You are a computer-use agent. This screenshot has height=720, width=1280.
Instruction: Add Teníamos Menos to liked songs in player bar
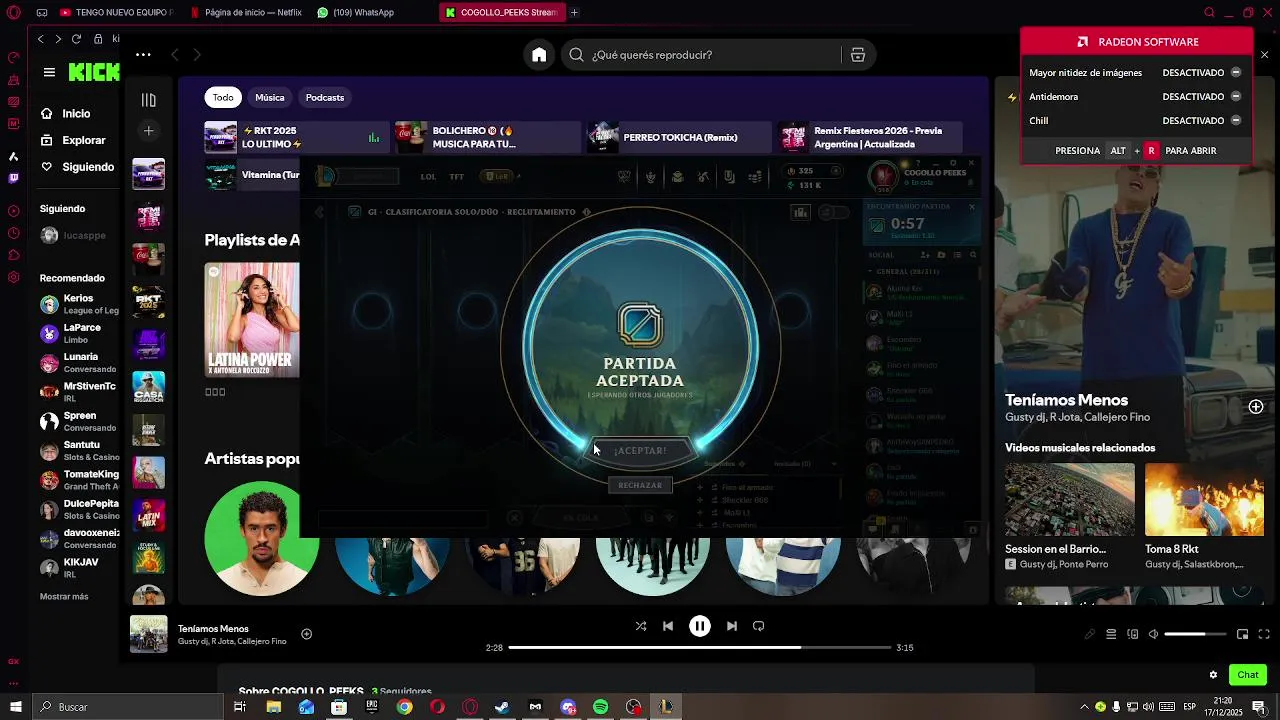(307, 634)
